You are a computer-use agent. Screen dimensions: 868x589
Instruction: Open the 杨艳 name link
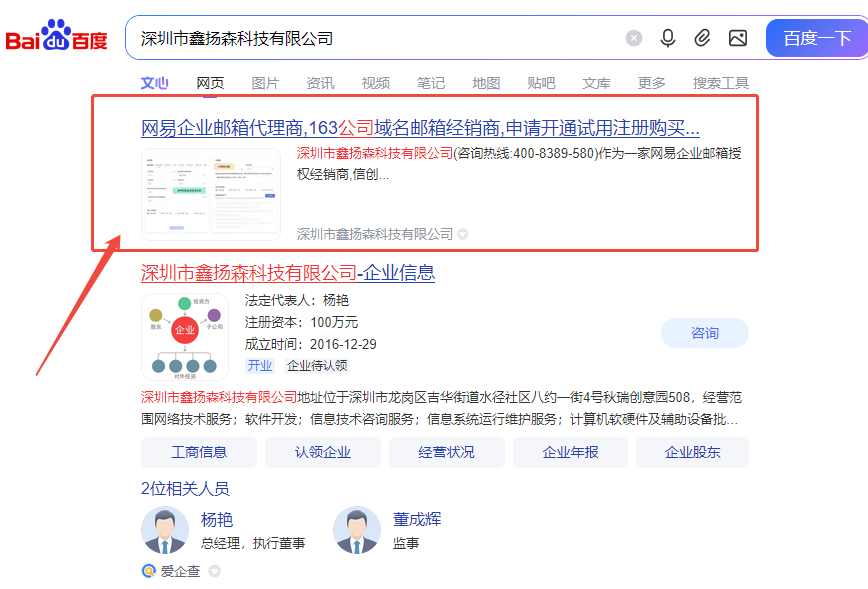[217, 520]
